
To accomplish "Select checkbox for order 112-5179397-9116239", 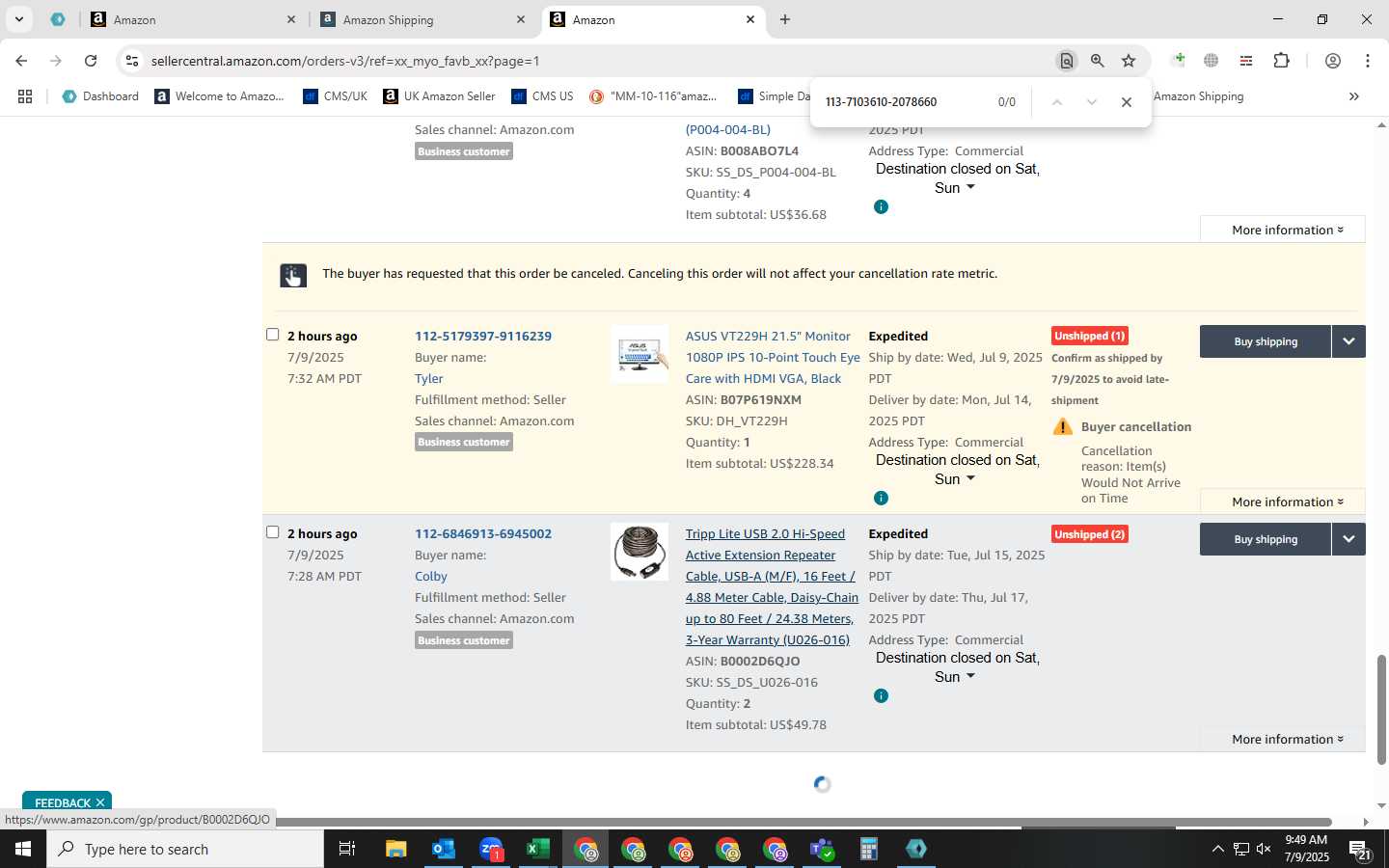I will 273,335.
